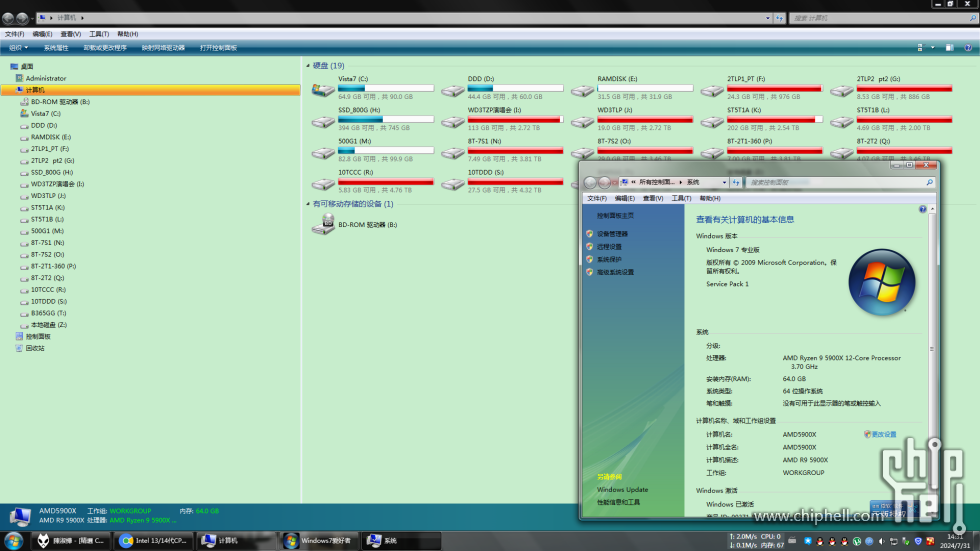Open the Organize dropdown in Explorer toolbar

coord(18,47)
